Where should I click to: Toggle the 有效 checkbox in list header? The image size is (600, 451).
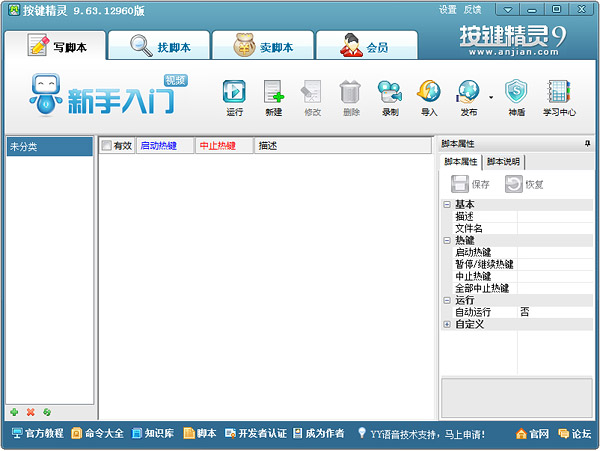107,146
